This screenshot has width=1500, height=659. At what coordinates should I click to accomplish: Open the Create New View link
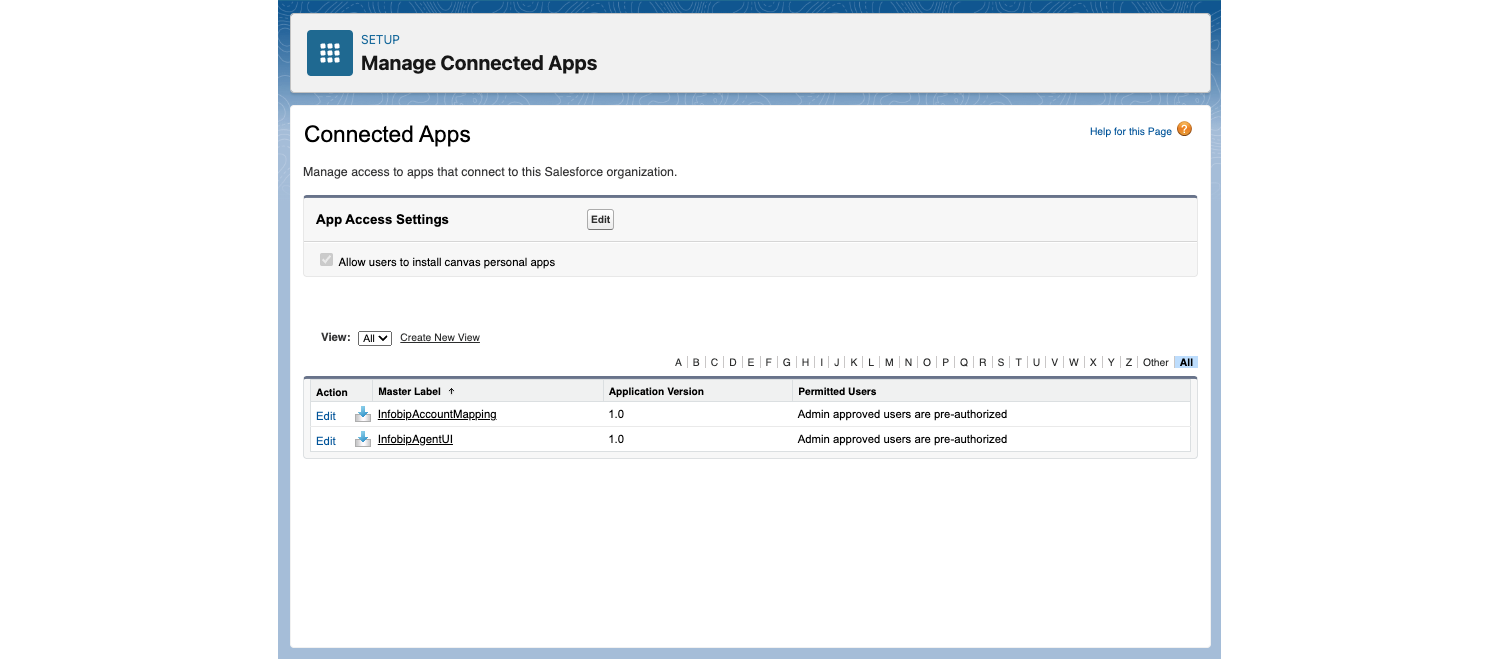[440, 338]
